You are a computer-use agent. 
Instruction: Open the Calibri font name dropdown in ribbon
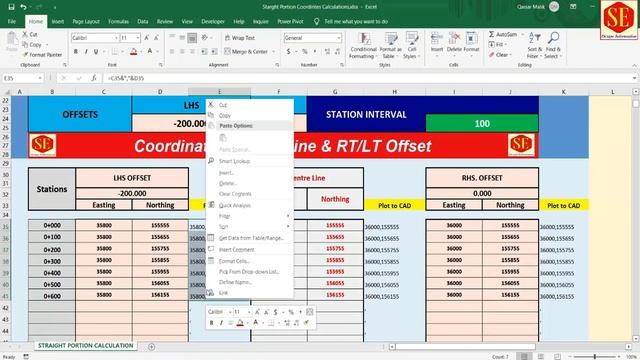(116, 38)
